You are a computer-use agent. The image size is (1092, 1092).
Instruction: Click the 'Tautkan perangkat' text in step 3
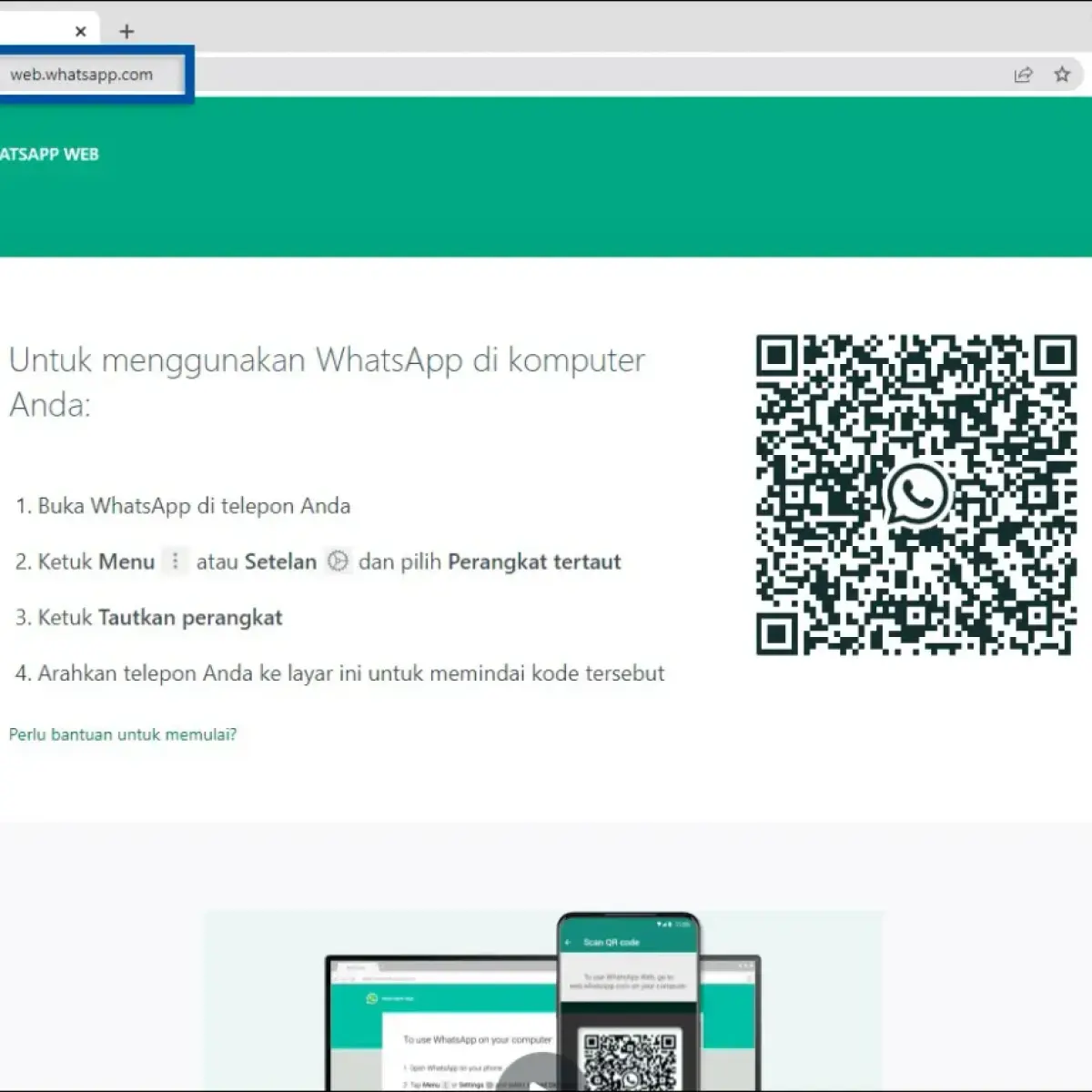(190, 618)
